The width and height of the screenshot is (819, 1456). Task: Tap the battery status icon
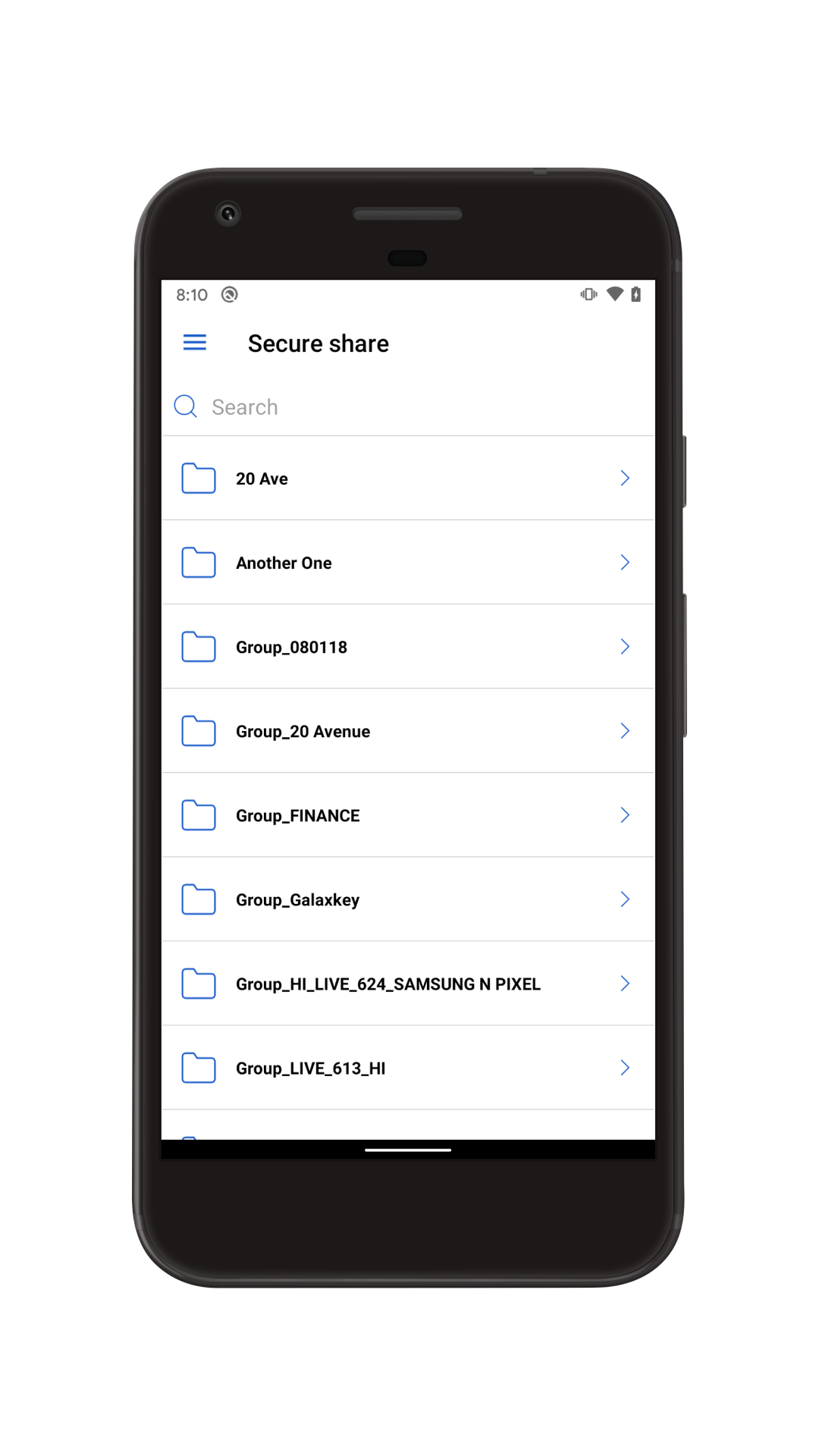pos(636,294)
